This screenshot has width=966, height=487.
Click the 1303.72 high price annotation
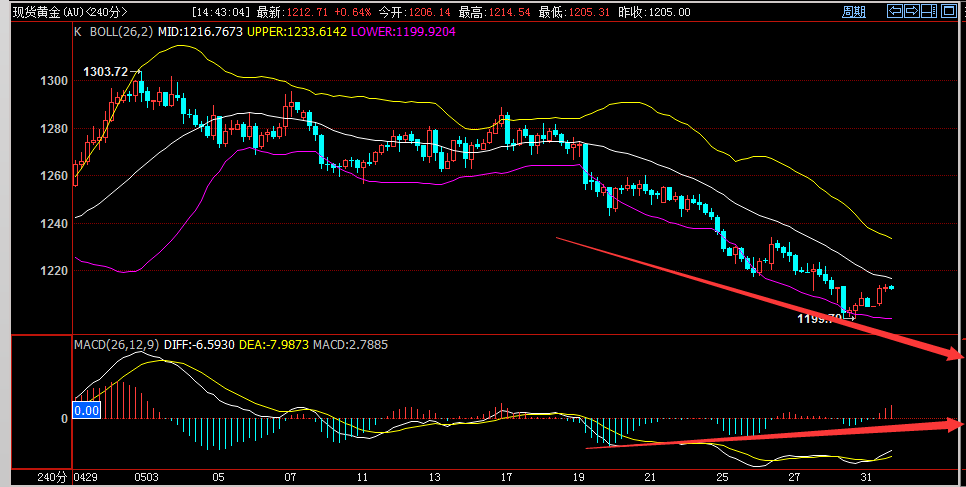[105, 72]
